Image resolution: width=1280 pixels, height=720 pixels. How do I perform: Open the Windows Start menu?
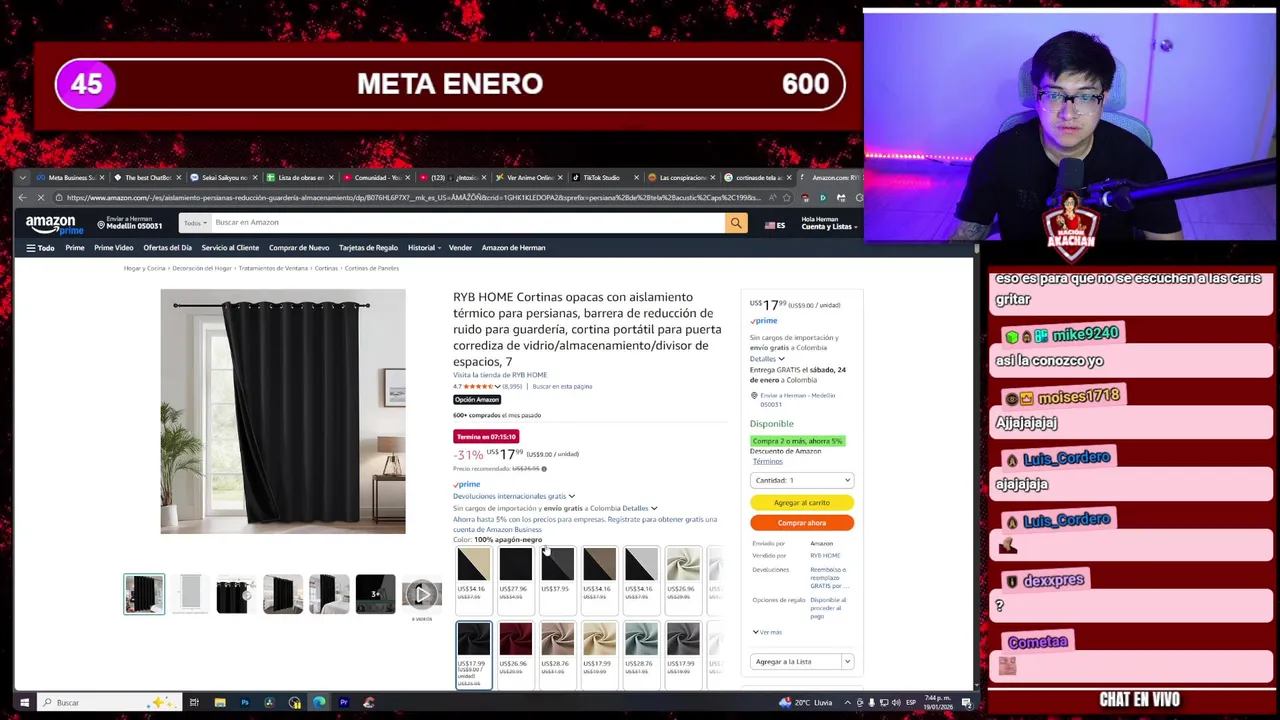[24, 703]
